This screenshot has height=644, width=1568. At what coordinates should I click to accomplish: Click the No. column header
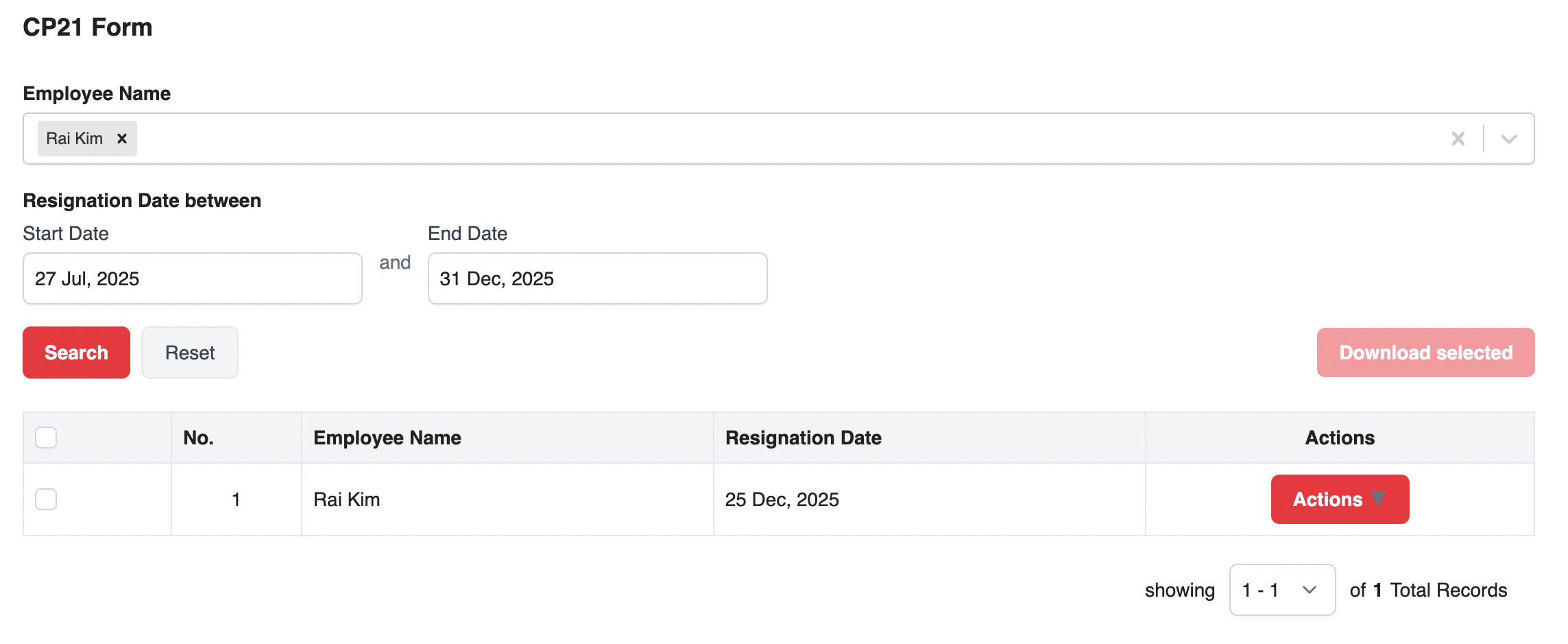pyautogui.click(x=198, y=438)
